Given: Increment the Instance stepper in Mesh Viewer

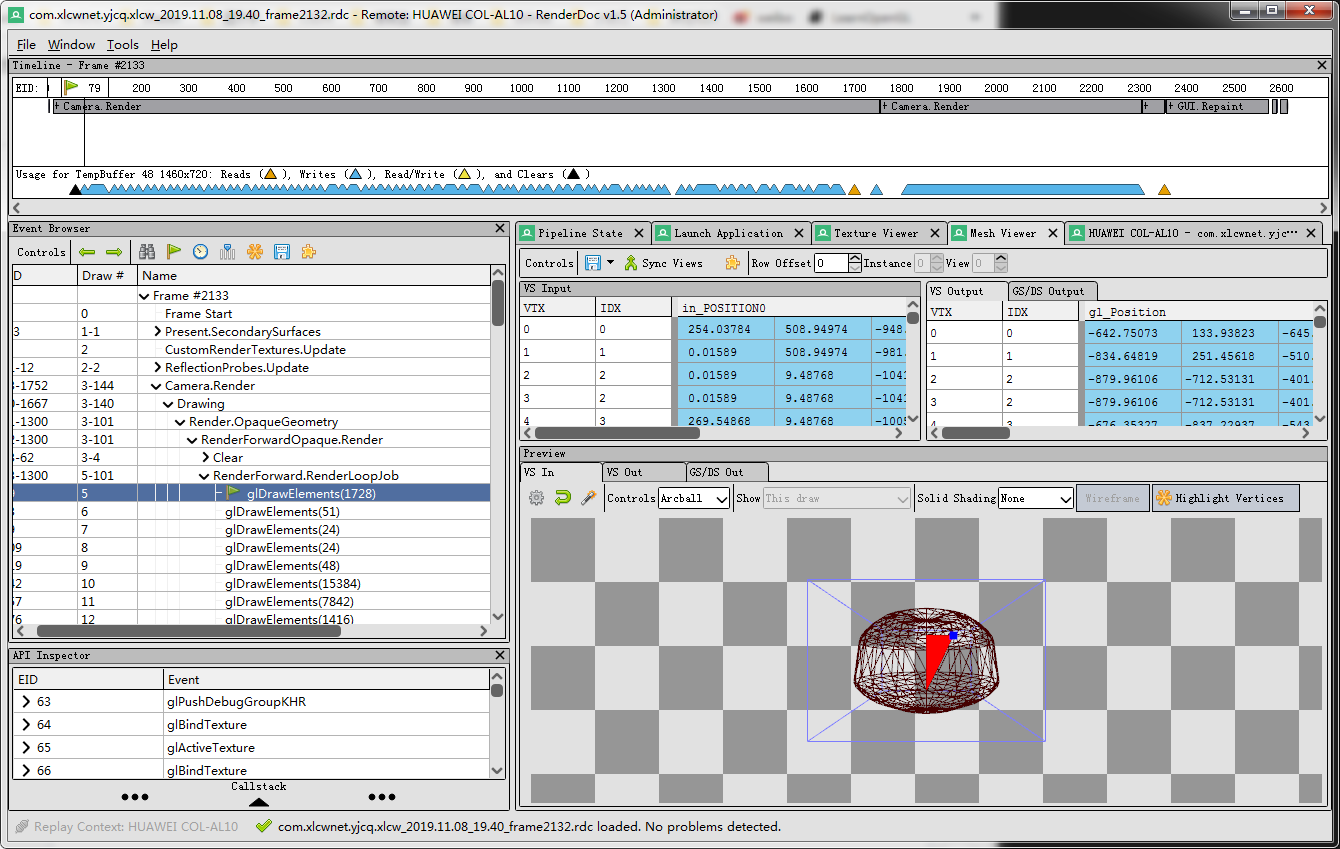Looking at the screenshot, I should [x=937, y=257].
